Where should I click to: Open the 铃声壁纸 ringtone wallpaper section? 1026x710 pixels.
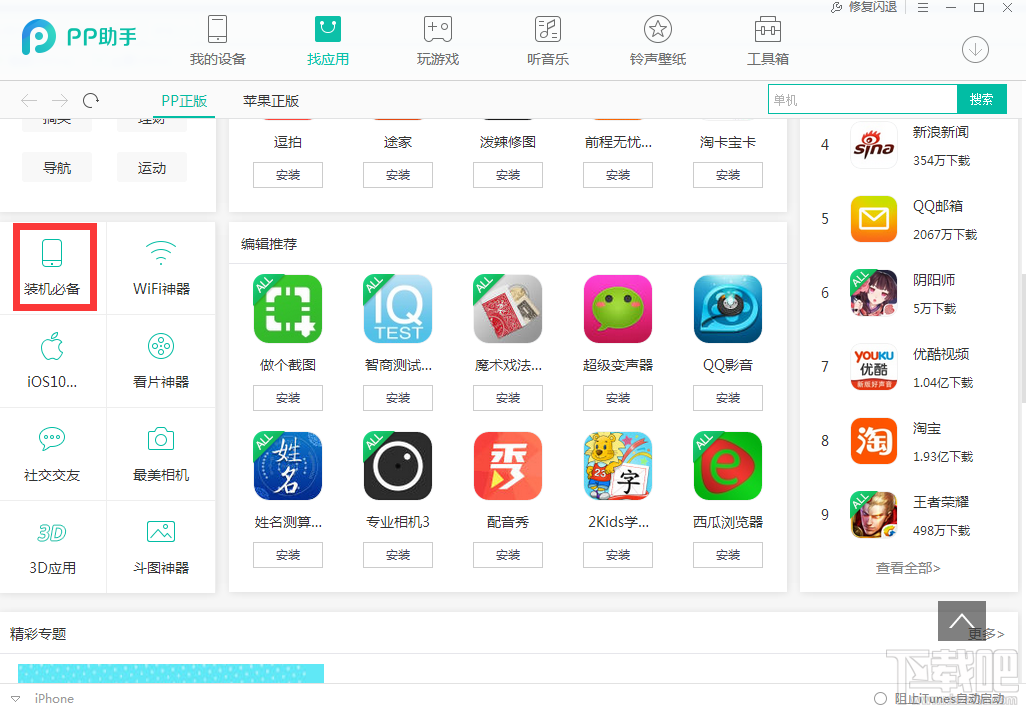(657, 40)
